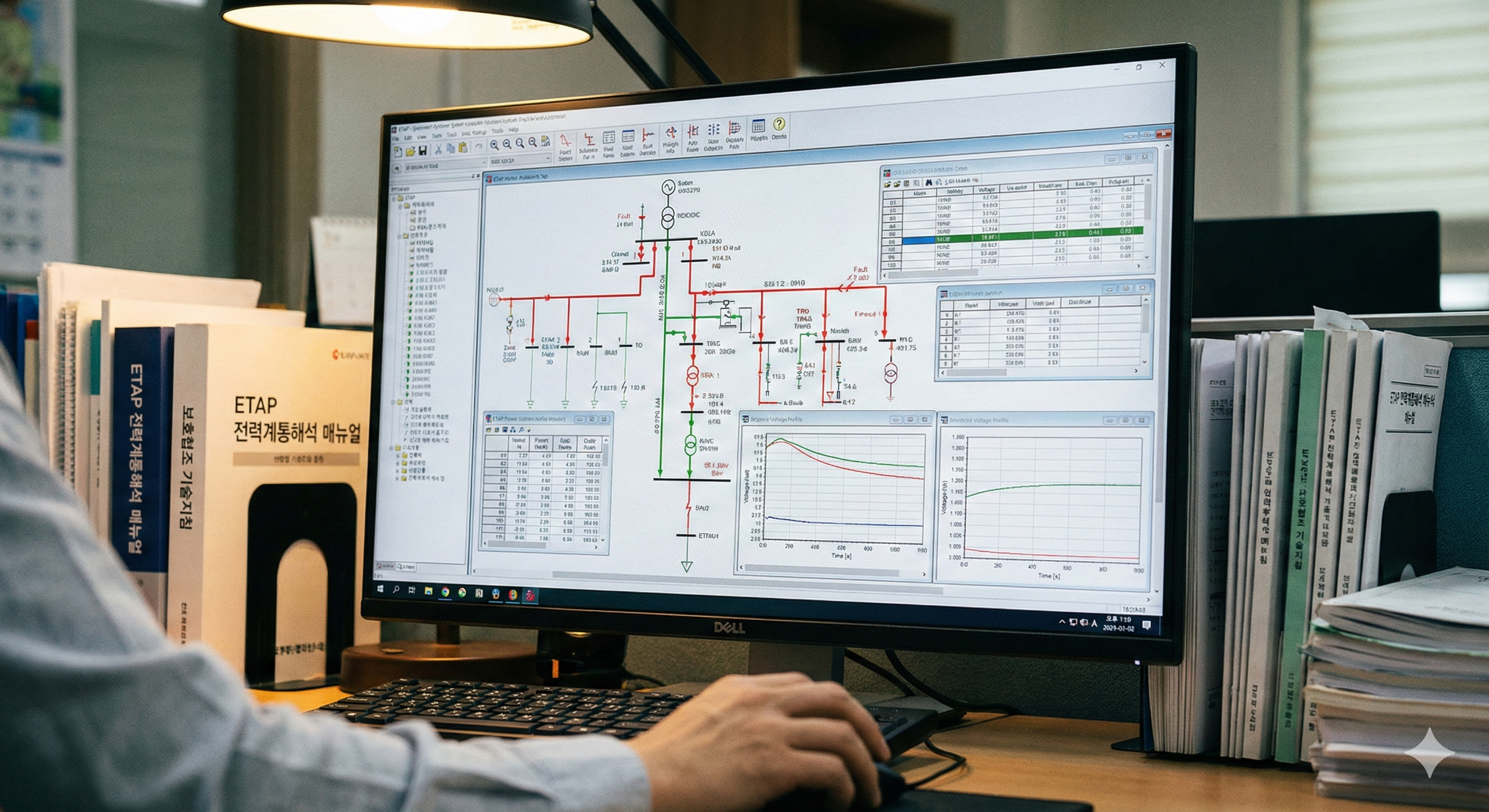Click the scissors cut icon

pos(438,150)
